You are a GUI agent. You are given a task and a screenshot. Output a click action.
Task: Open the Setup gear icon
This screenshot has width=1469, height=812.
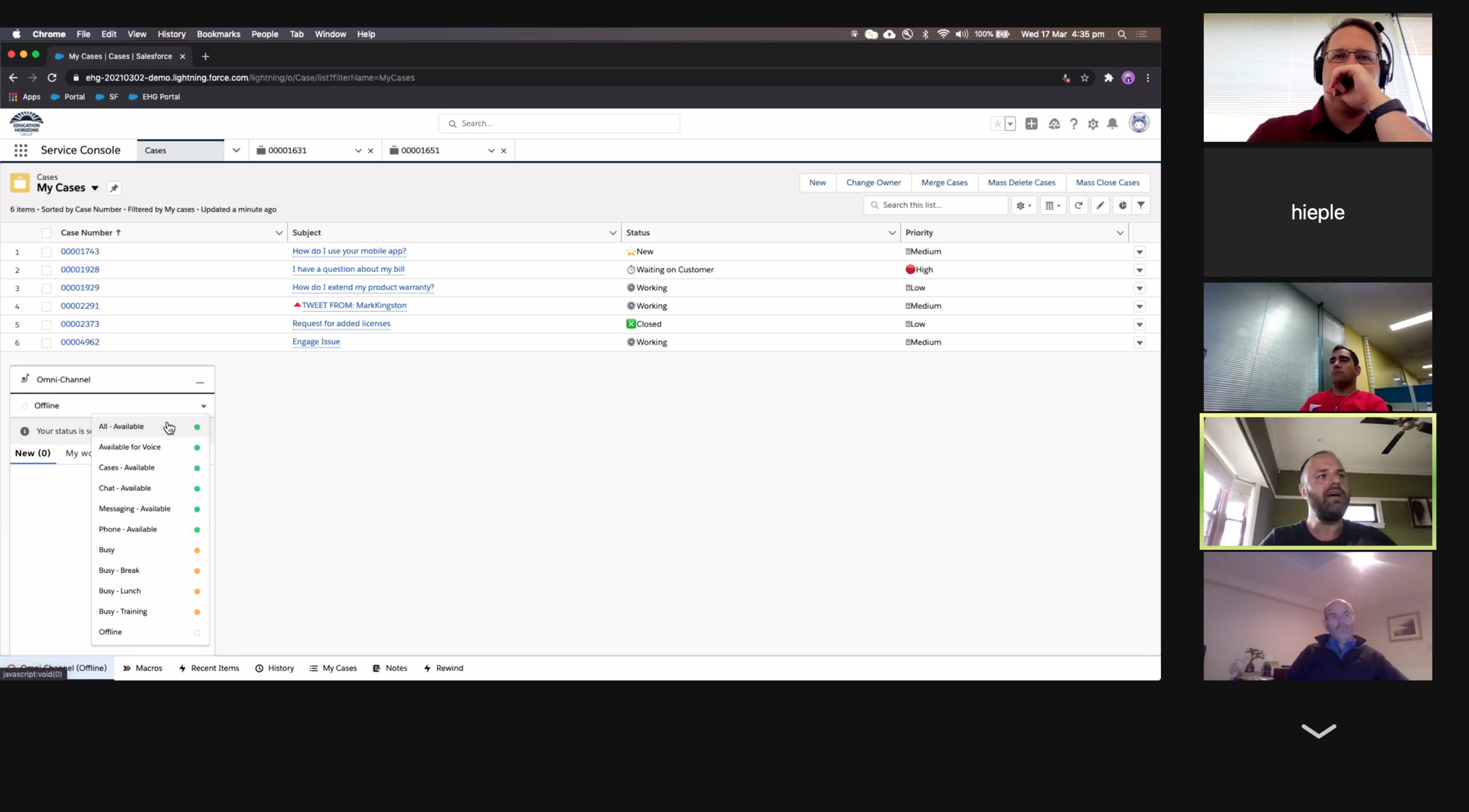point(1092,124)
